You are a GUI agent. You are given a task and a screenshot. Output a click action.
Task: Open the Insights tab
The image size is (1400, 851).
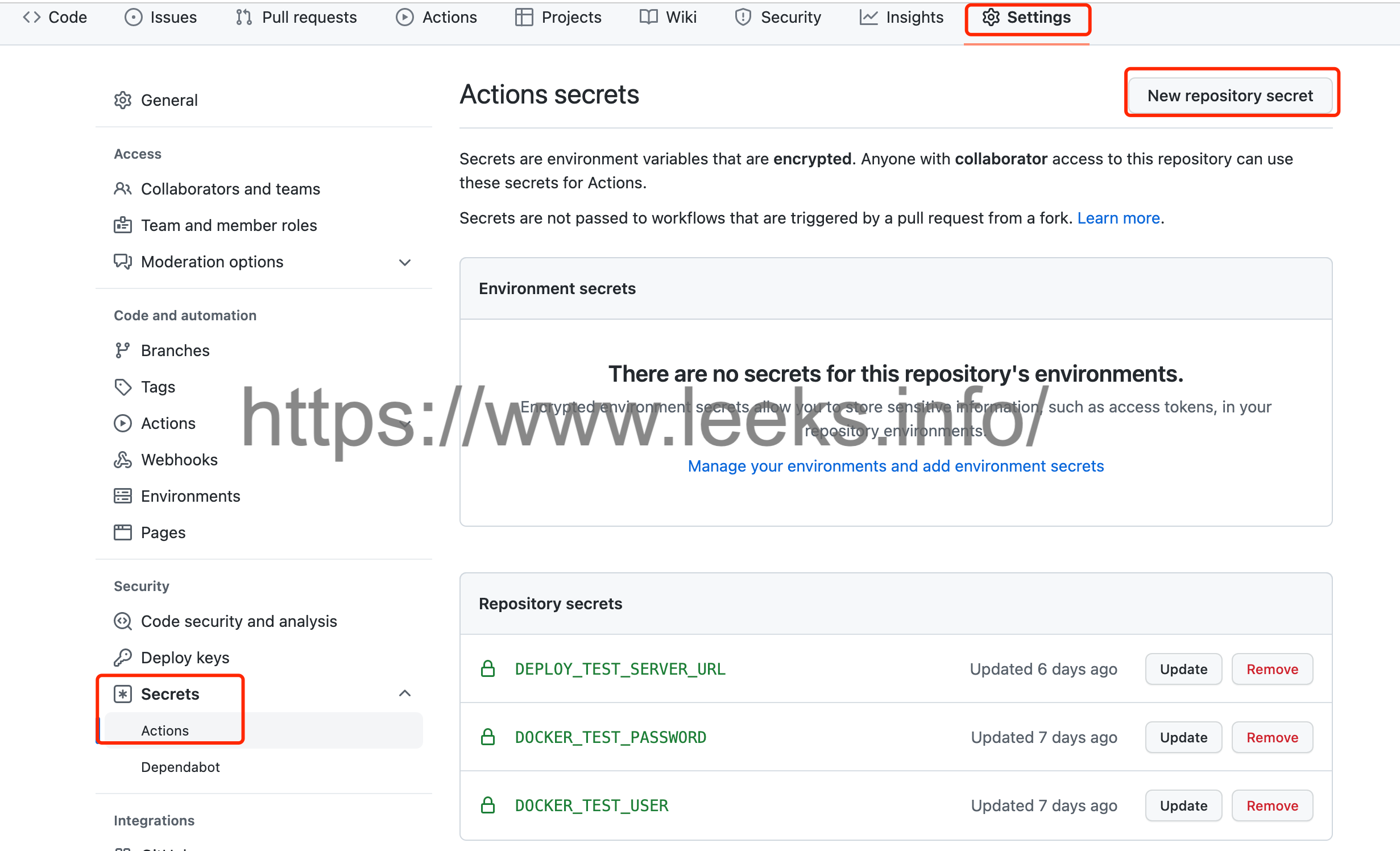[x=902, y=17]
